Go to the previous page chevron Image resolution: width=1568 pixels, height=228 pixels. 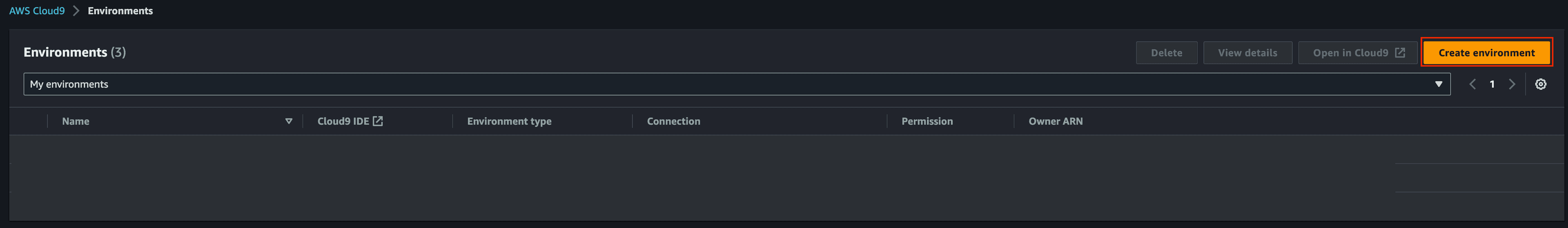[x=1472, y=84]
